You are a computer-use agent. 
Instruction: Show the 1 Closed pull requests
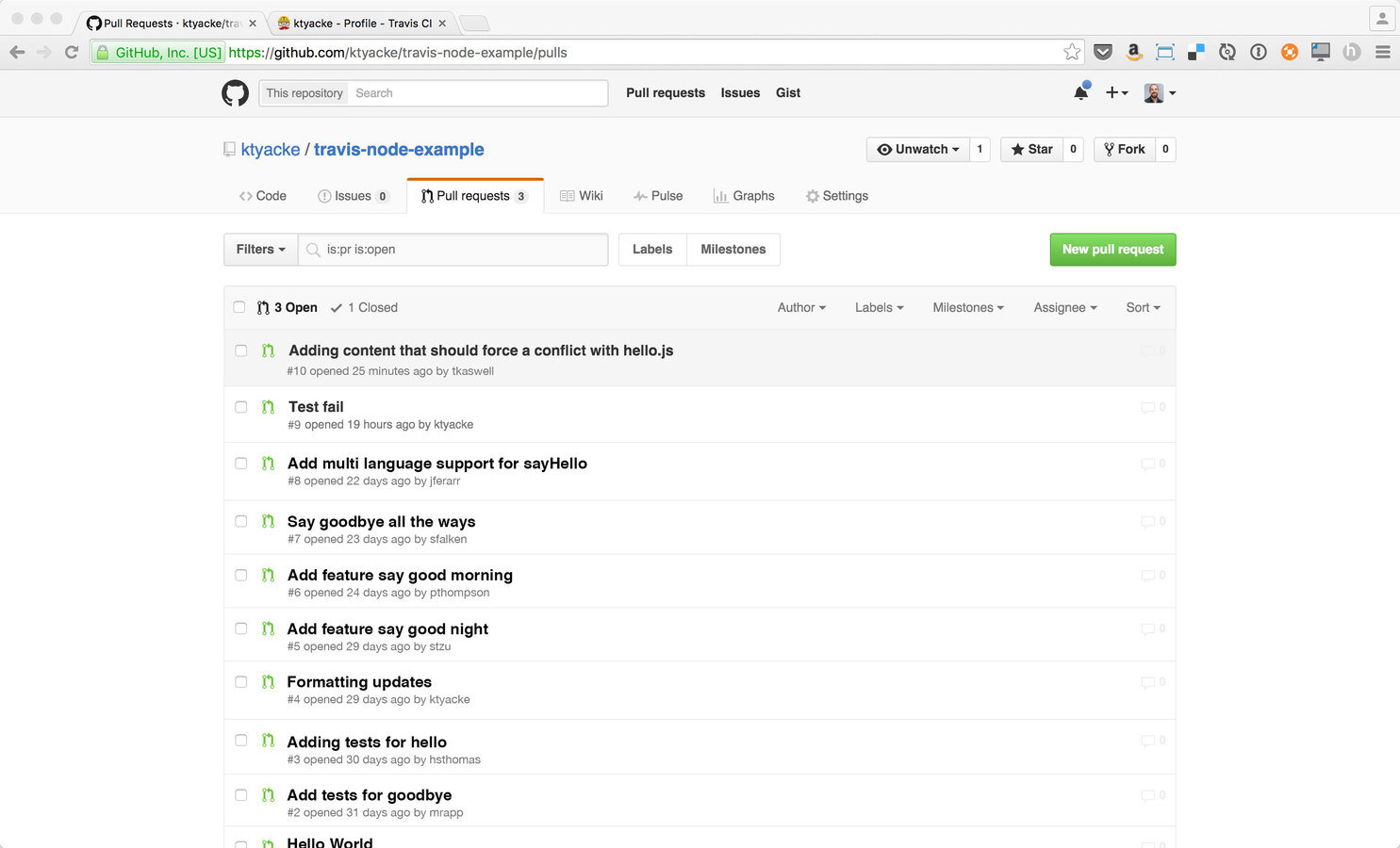tap(364, 307)
